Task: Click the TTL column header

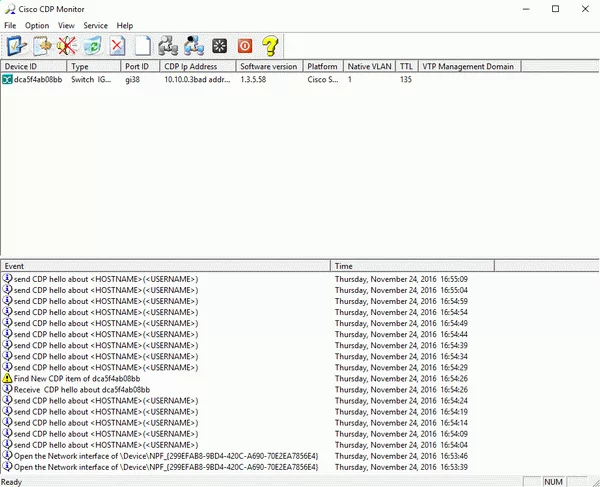Action: (407, 66)
